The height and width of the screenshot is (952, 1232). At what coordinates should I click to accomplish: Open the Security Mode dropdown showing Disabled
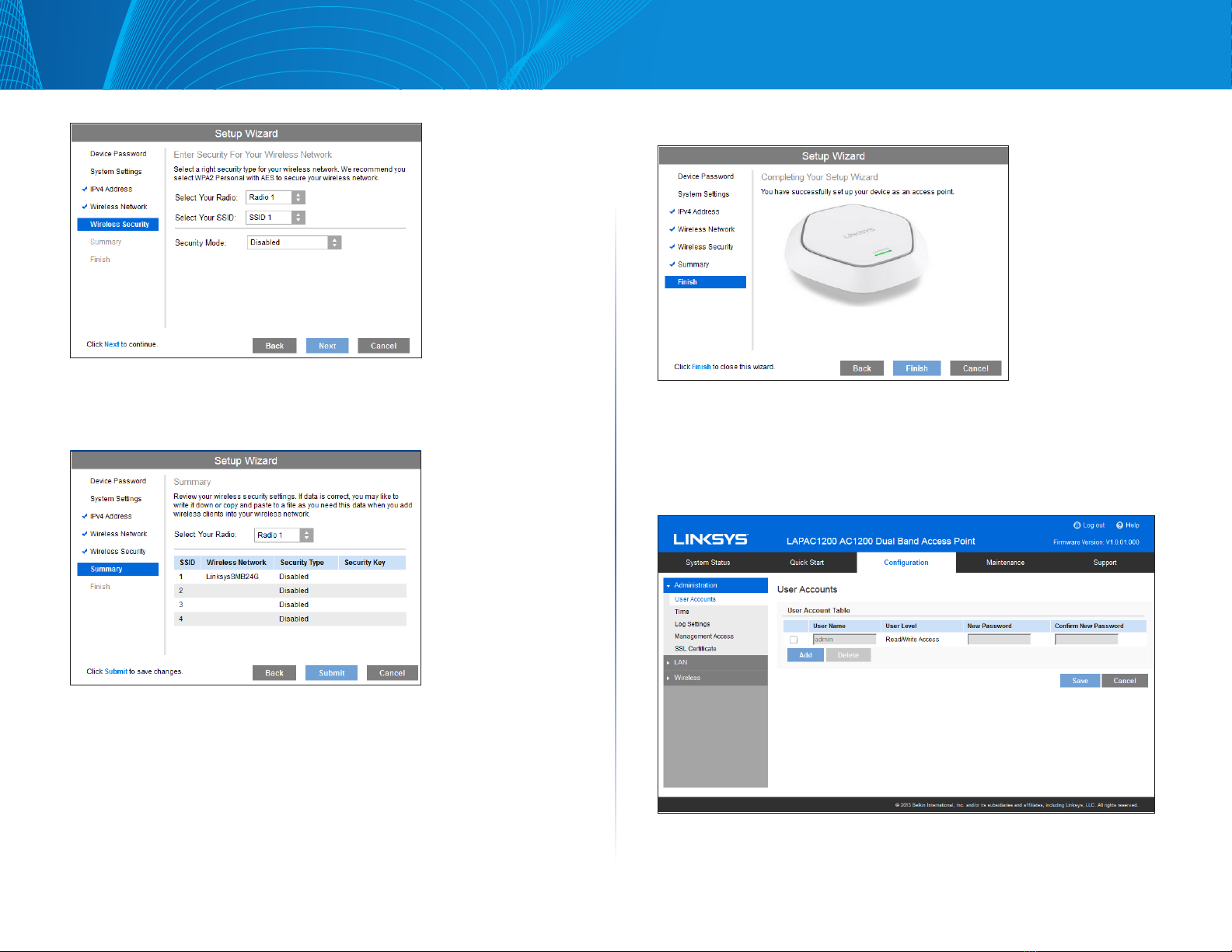294,242
